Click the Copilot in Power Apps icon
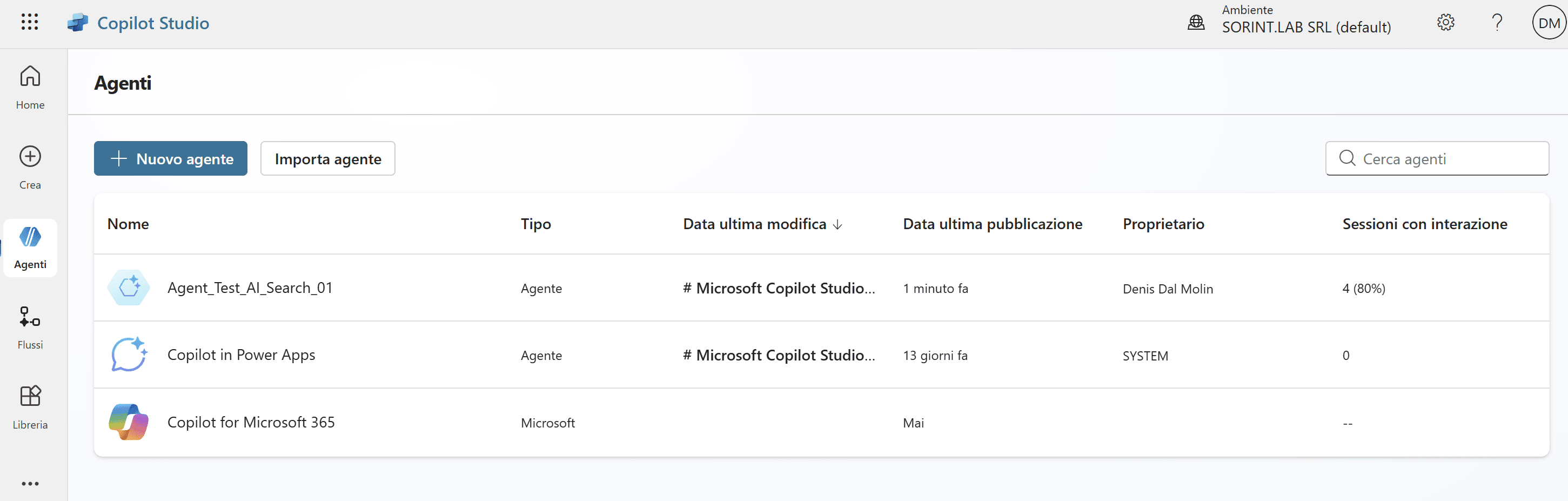1568x501 pixels. click(129, 355)
